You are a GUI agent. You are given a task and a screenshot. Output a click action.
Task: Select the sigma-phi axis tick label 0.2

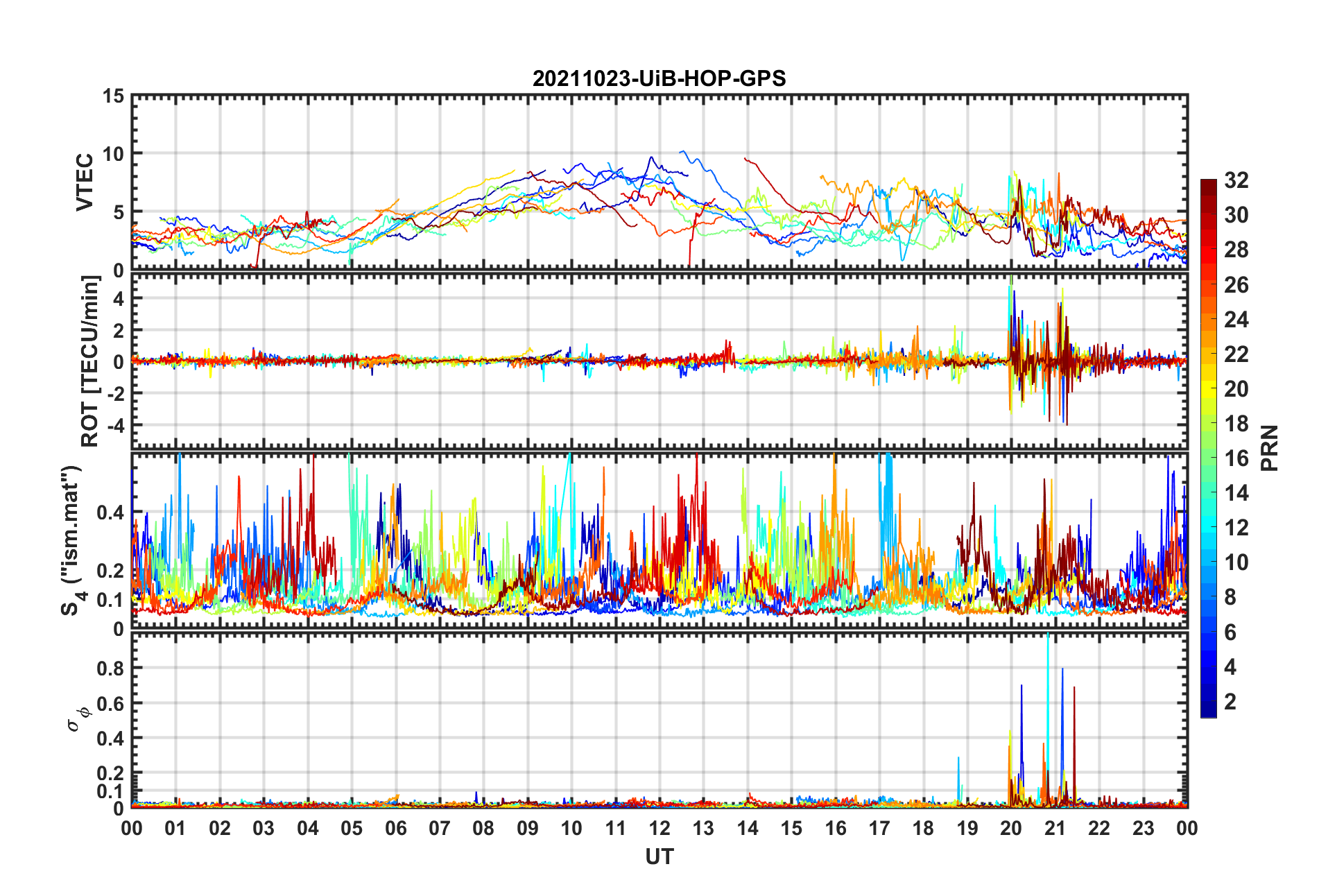click(x=110, y=773)
